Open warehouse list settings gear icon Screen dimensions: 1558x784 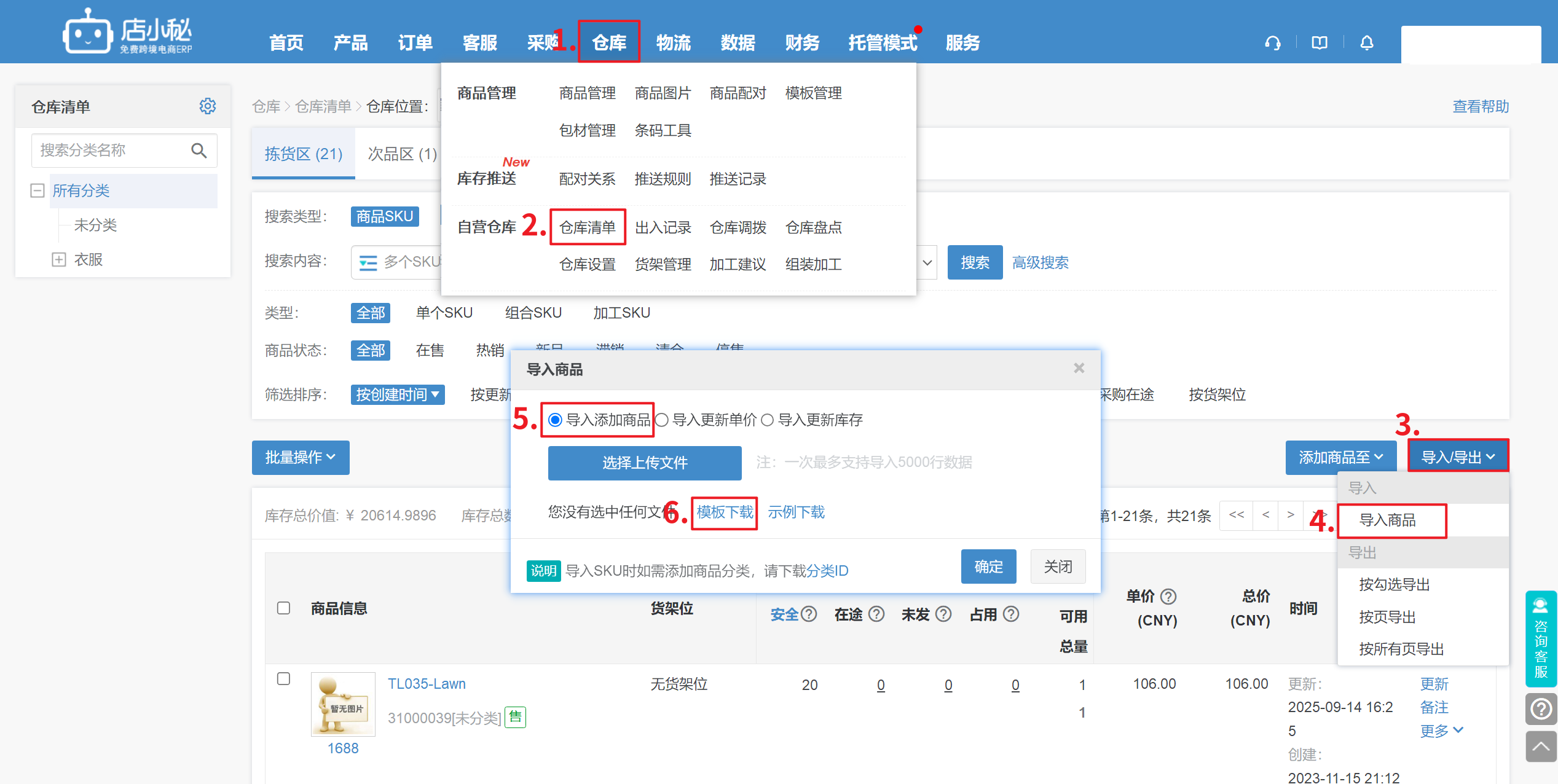coord(208,106)
